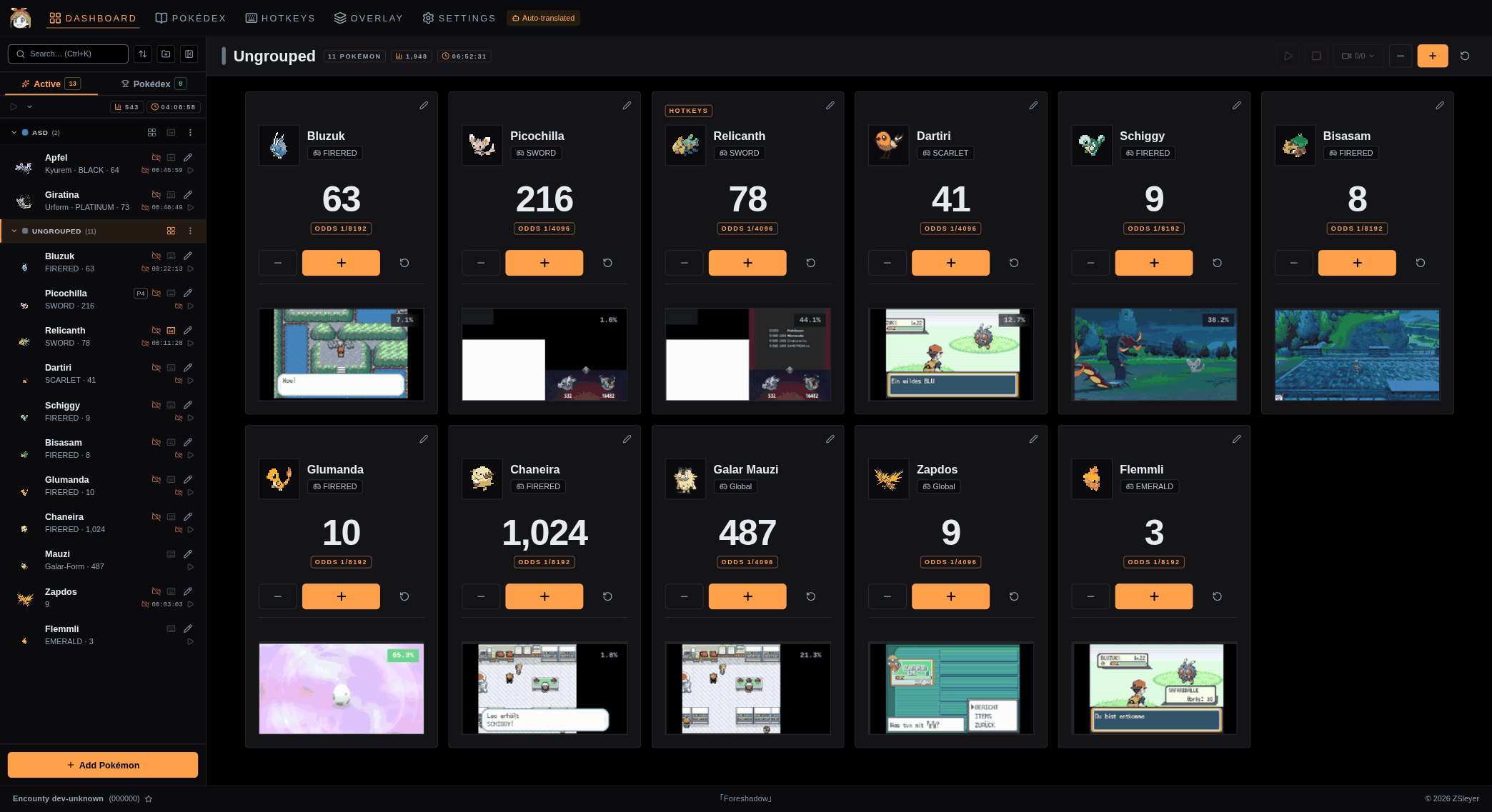Viewport: 1492px width, 812px height.
Task: Show ASD group in grid view
Action: point(151,133)
